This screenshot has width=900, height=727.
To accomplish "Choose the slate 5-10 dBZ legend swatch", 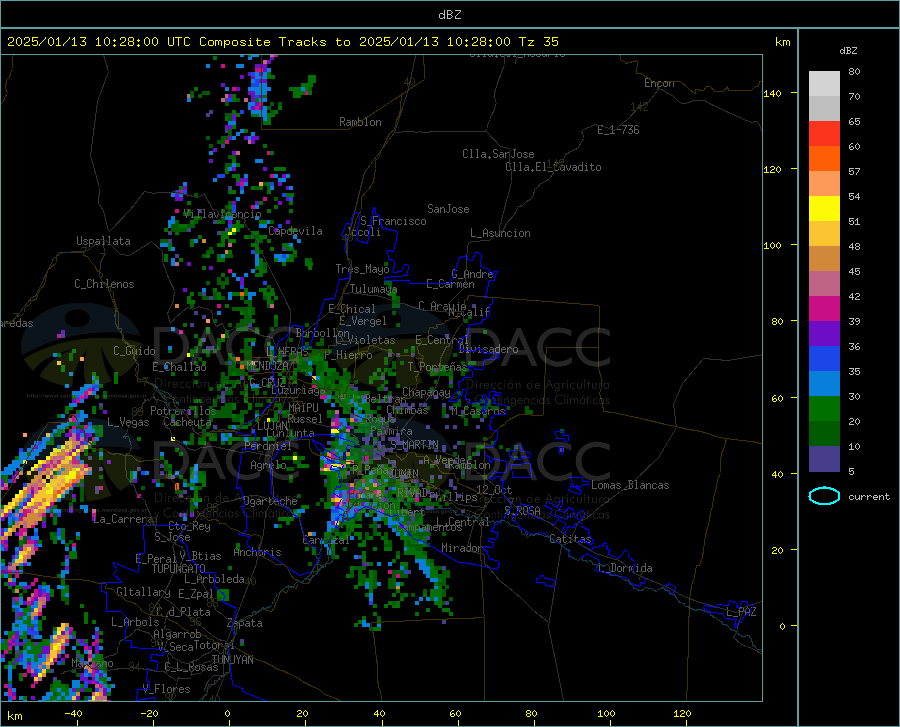I will 824,459.
